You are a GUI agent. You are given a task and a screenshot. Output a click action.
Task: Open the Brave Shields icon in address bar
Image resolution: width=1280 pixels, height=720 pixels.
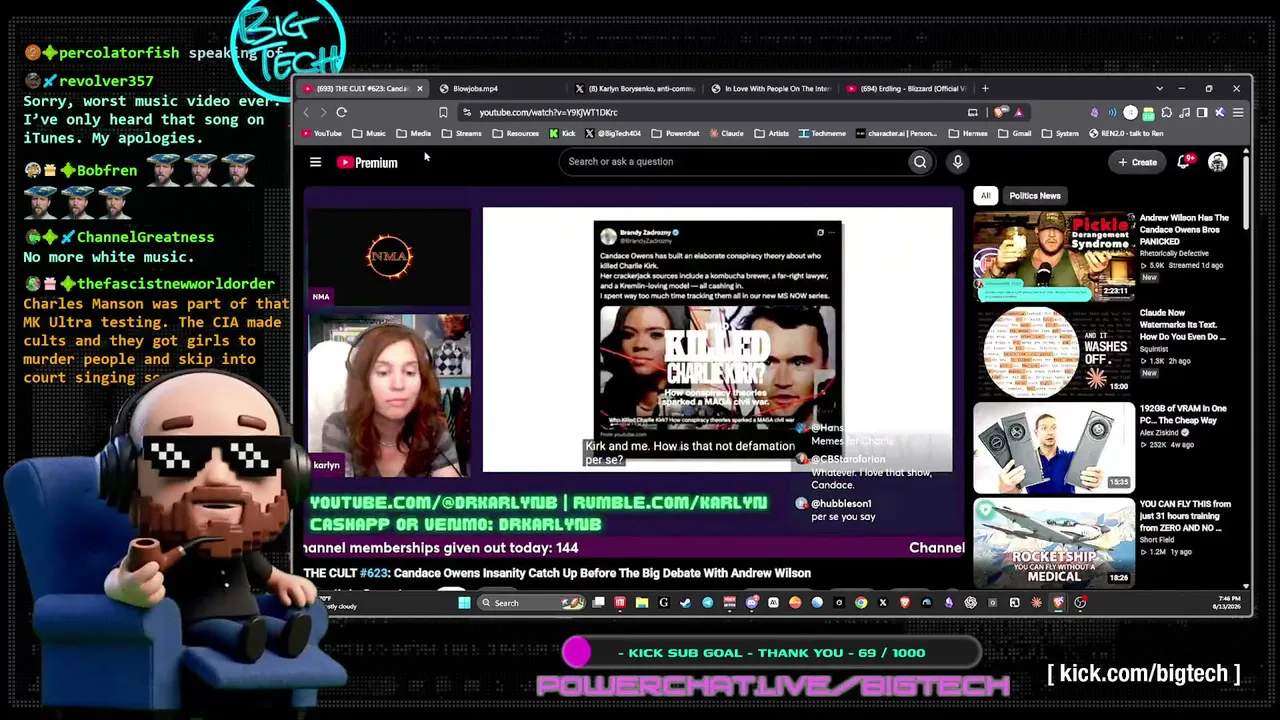1001,112
